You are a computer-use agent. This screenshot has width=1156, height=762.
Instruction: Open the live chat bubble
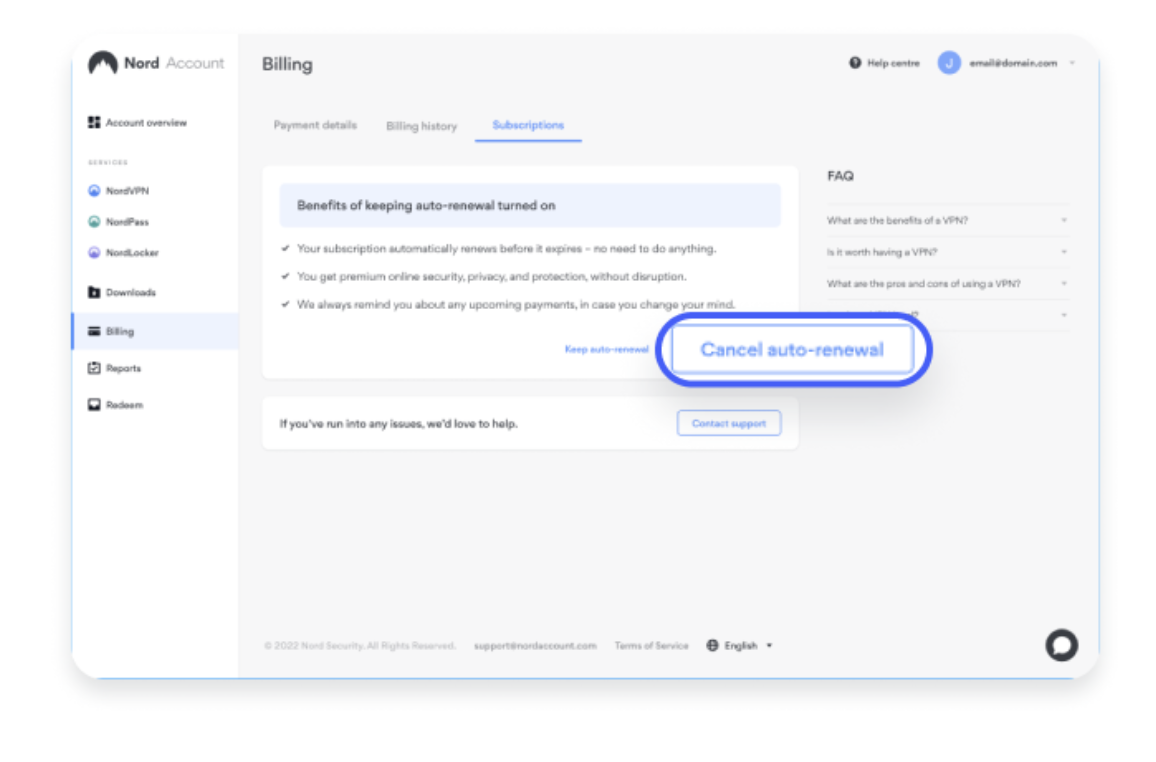[x=1061, y=645]
